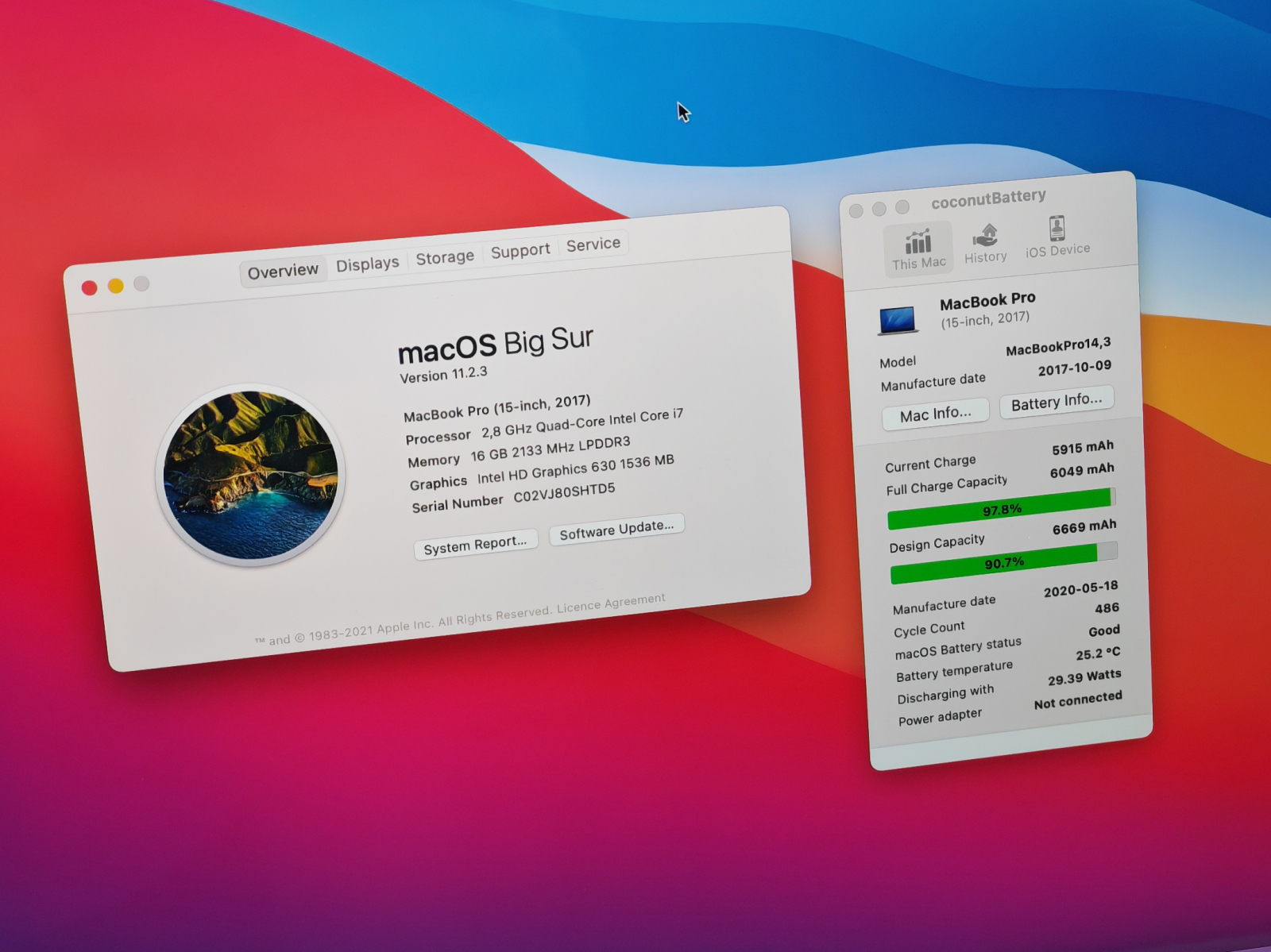The width and height of the screenshot is (1271, 952).
Task: Click the macOS Big Sur logo image
Action: click(x=251, y=475)
